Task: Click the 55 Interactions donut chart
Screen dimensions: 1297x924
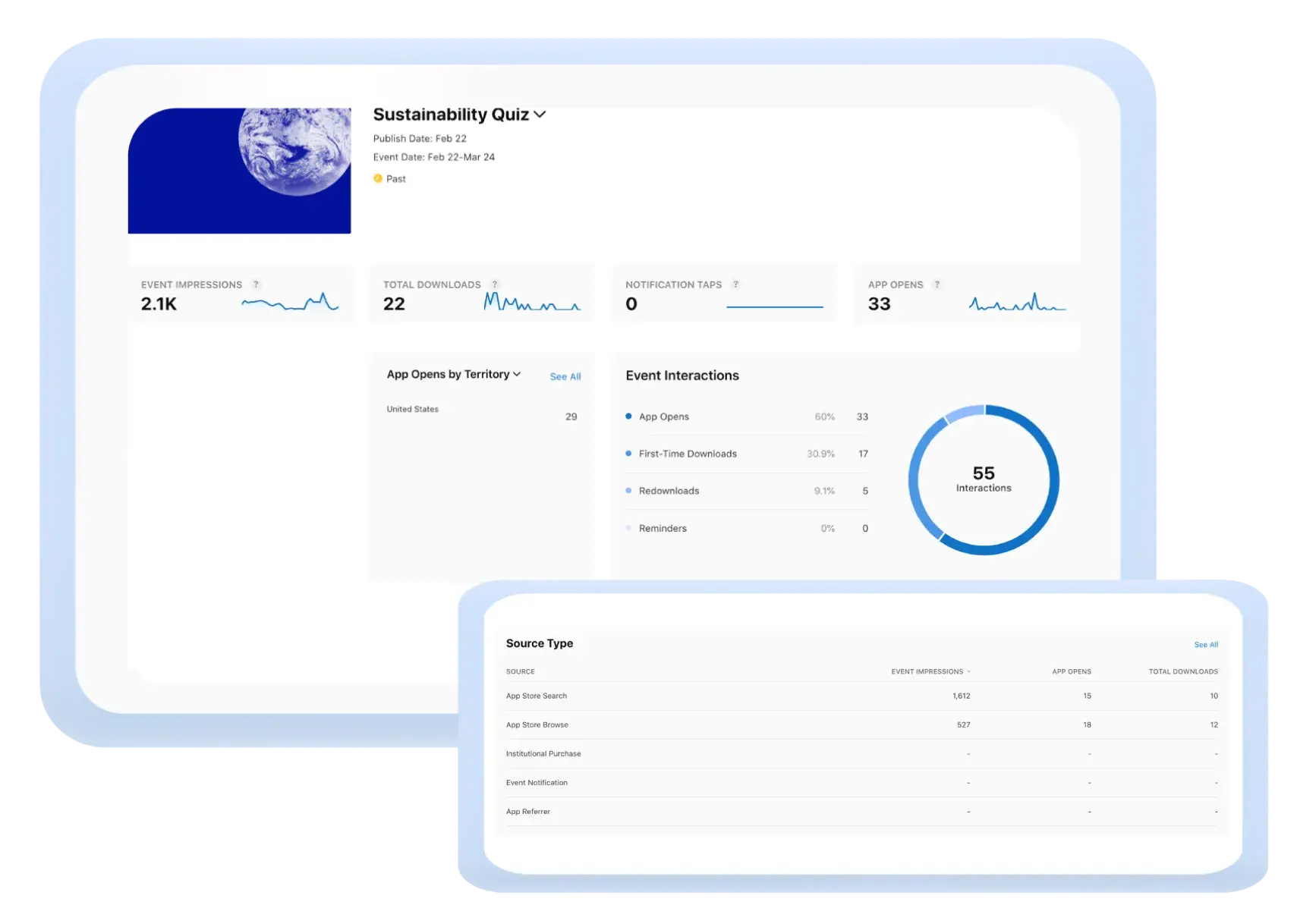Action: 984,479
